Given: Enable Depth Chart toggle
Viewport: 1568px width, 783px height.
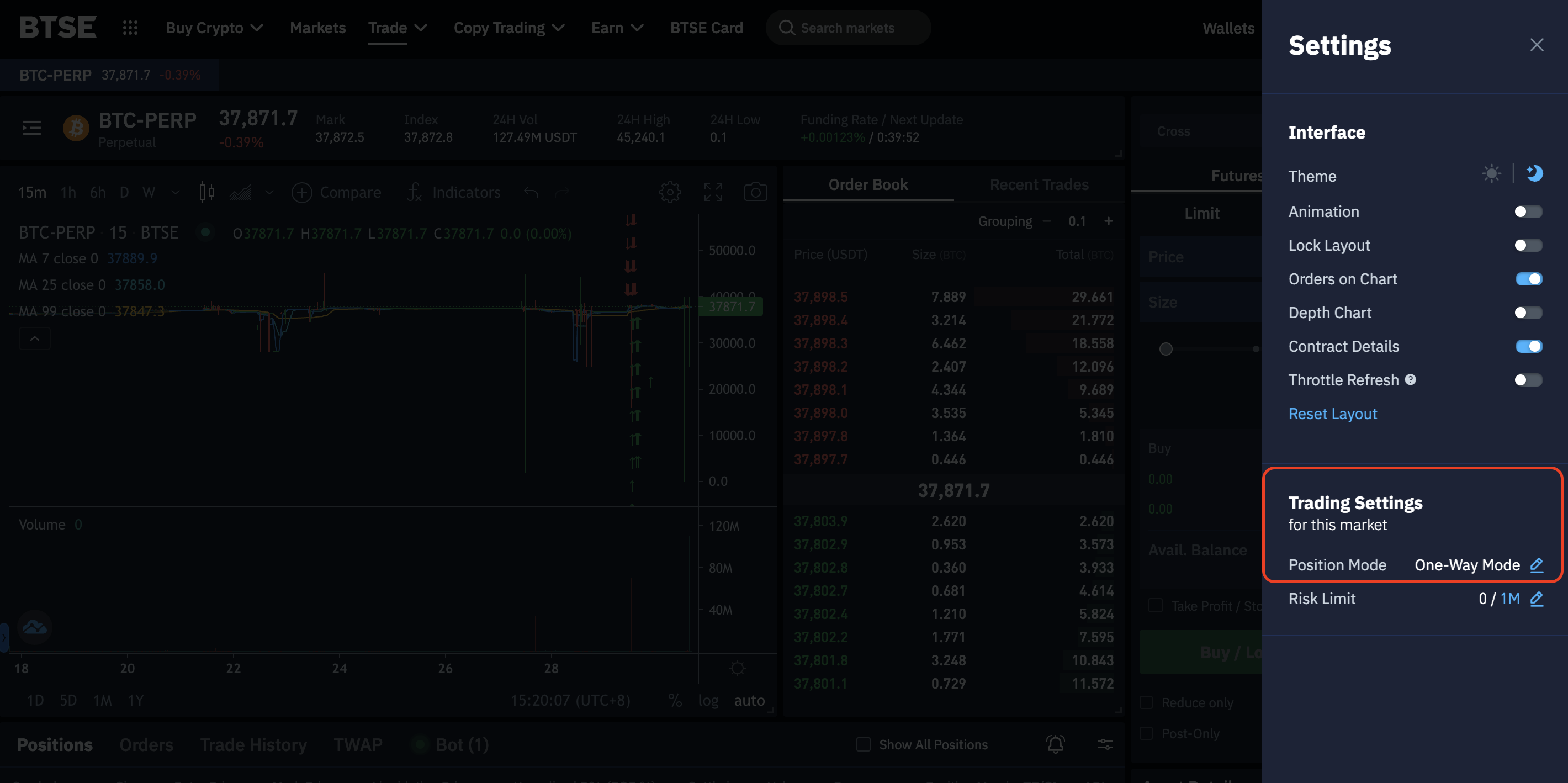Looking at the screenshot, I should [1528, 313].
